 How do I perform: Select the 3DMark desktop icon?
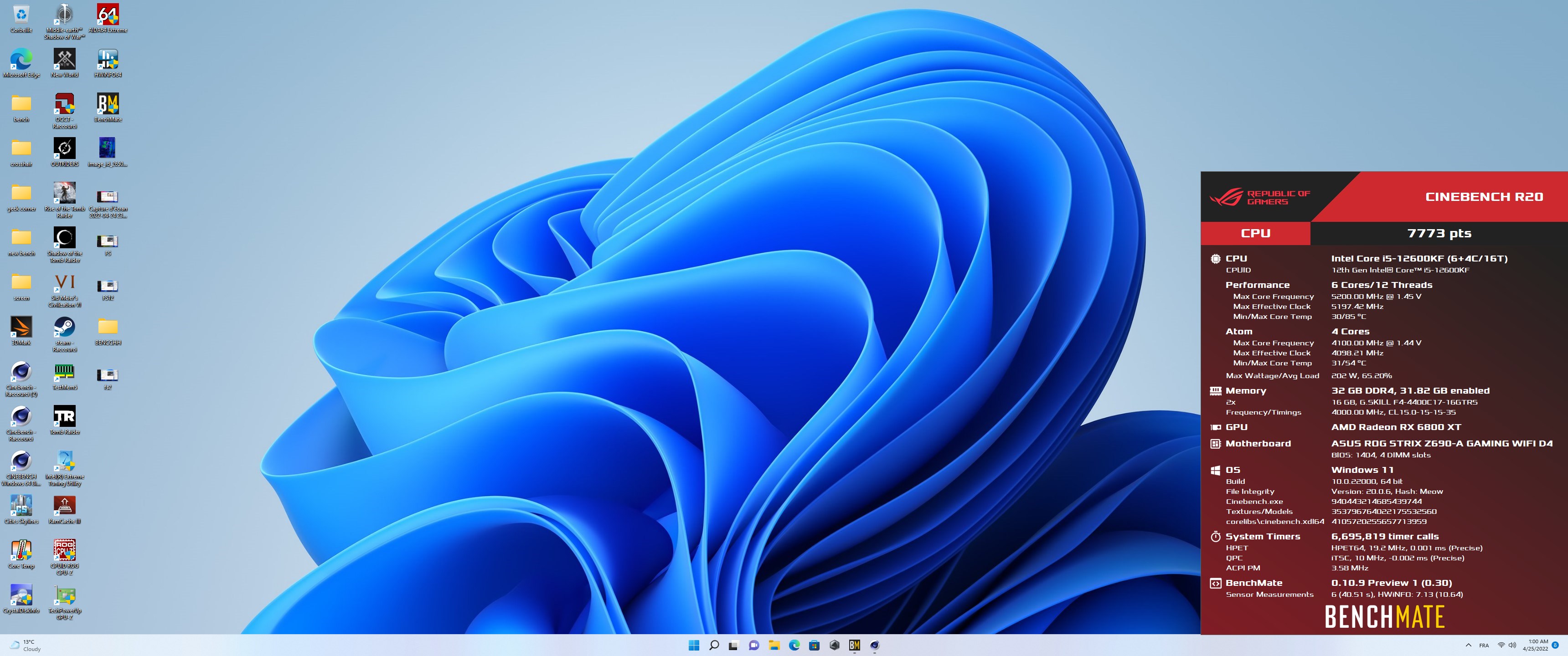point(21,330)
